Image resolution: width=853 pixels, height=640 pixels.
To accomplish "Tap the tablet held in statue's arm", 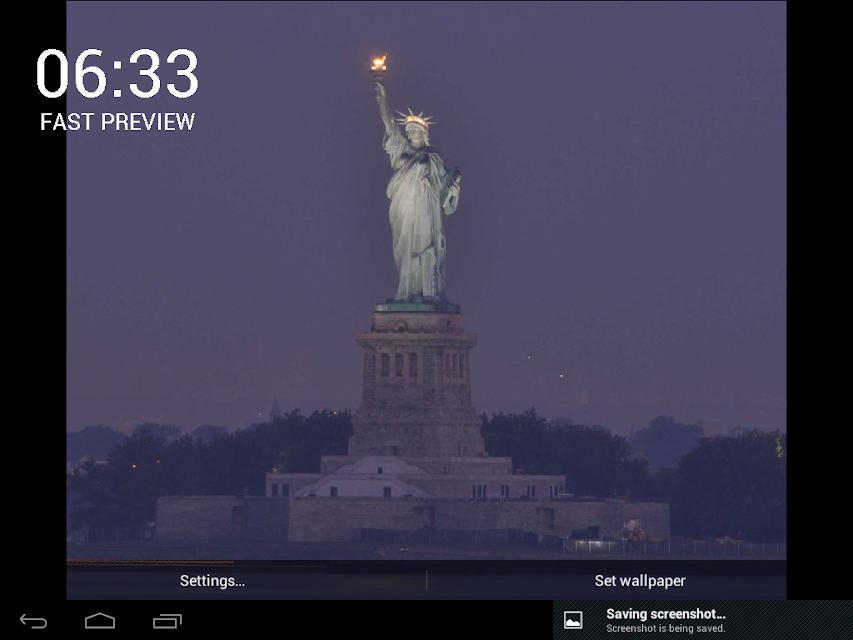I will click(453, 189).
